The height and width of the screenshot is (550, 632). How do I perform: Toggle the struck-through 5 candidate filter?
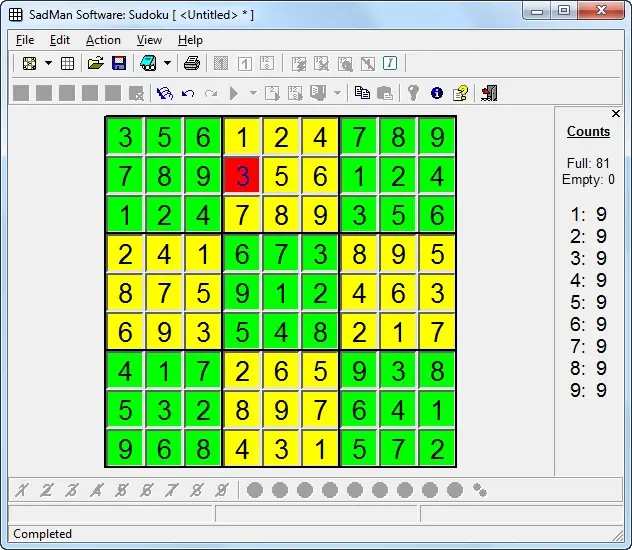[121, 490]
